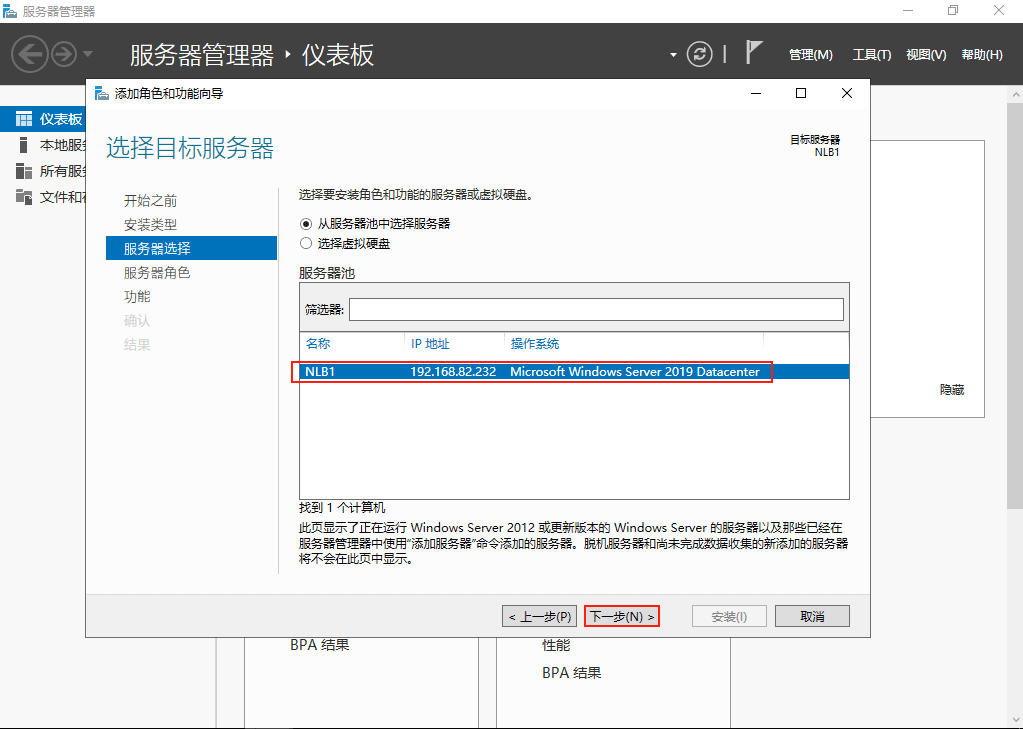Open navigation history dropdown arrow
Viewport: 1023px width, 729px height.
click(88, 54)
